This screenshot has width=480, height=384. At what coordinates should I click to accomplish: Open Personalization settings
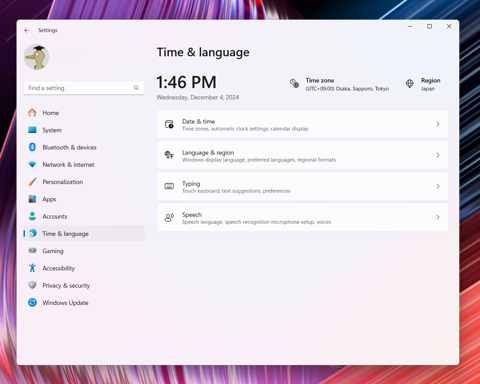pos(84,182)
